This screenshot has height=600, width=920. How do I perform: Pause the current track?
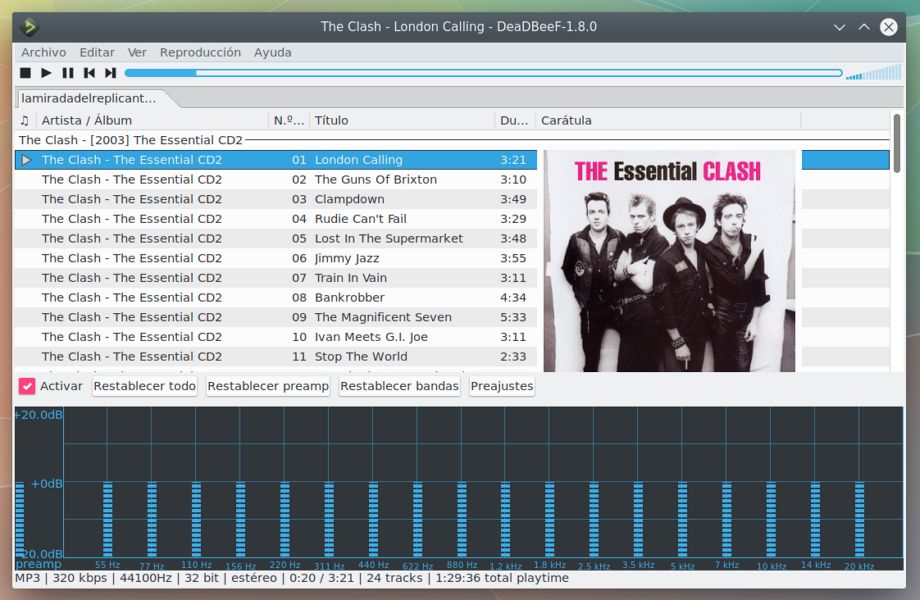point(68,73)
